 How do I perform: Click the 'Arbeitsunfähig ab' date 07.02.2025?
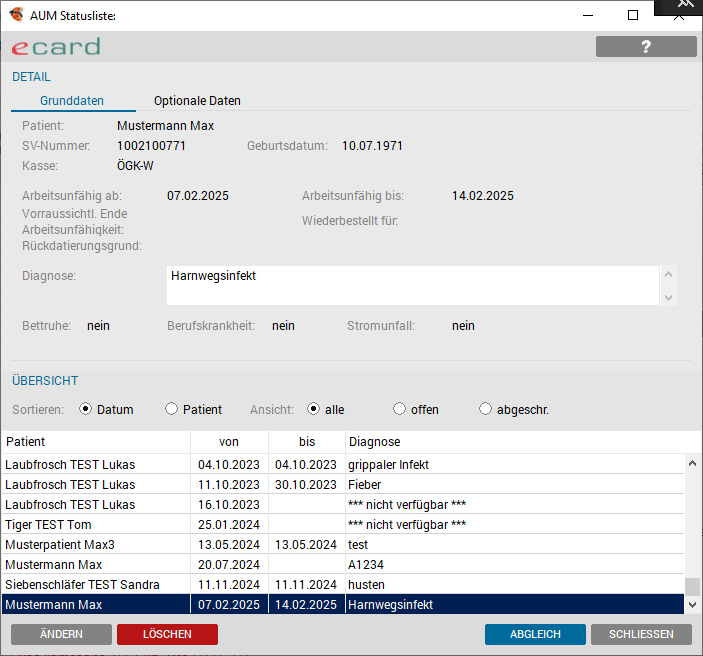pos(198,196)
